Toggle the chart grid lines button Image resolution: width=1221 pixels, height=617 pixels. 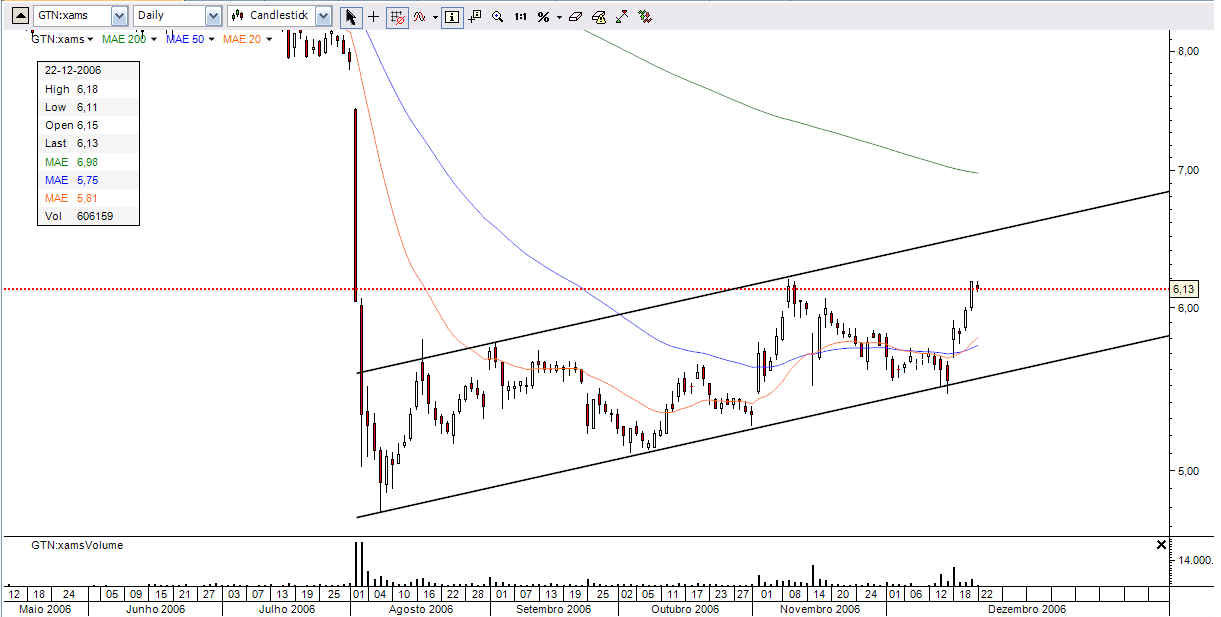coord(397,17)
